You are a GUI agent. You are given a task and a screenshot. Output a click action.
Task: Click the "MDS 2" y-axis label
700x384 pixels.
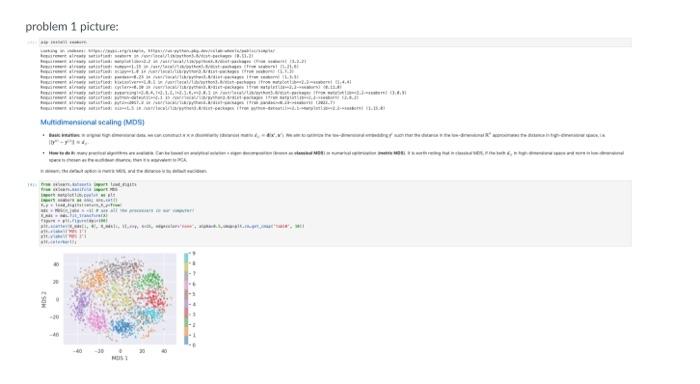coord(44,299)
